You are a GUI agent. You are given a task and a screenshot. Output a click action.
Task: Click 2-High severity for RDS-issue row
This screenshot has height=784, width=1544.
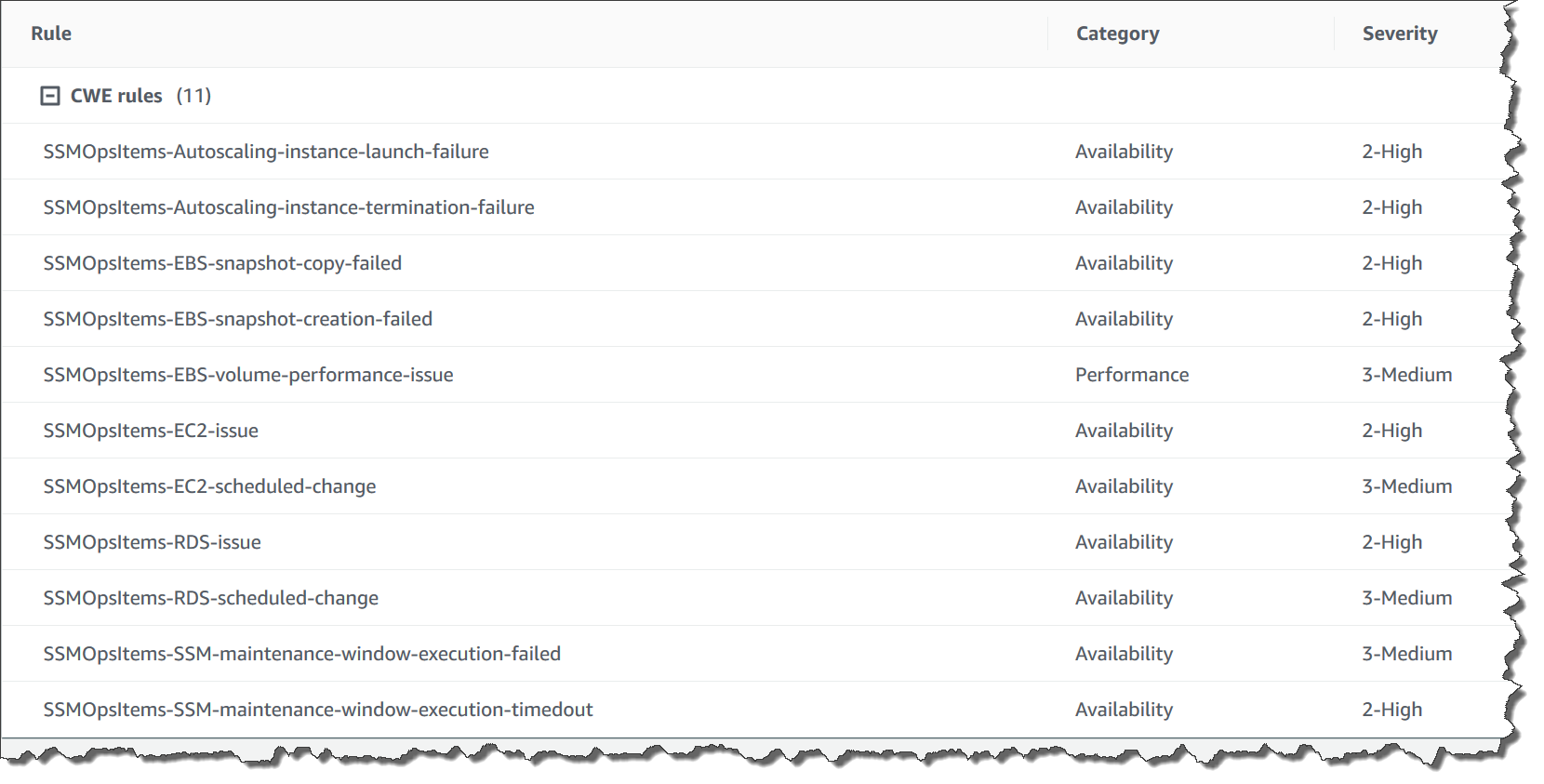point(1391,542)
